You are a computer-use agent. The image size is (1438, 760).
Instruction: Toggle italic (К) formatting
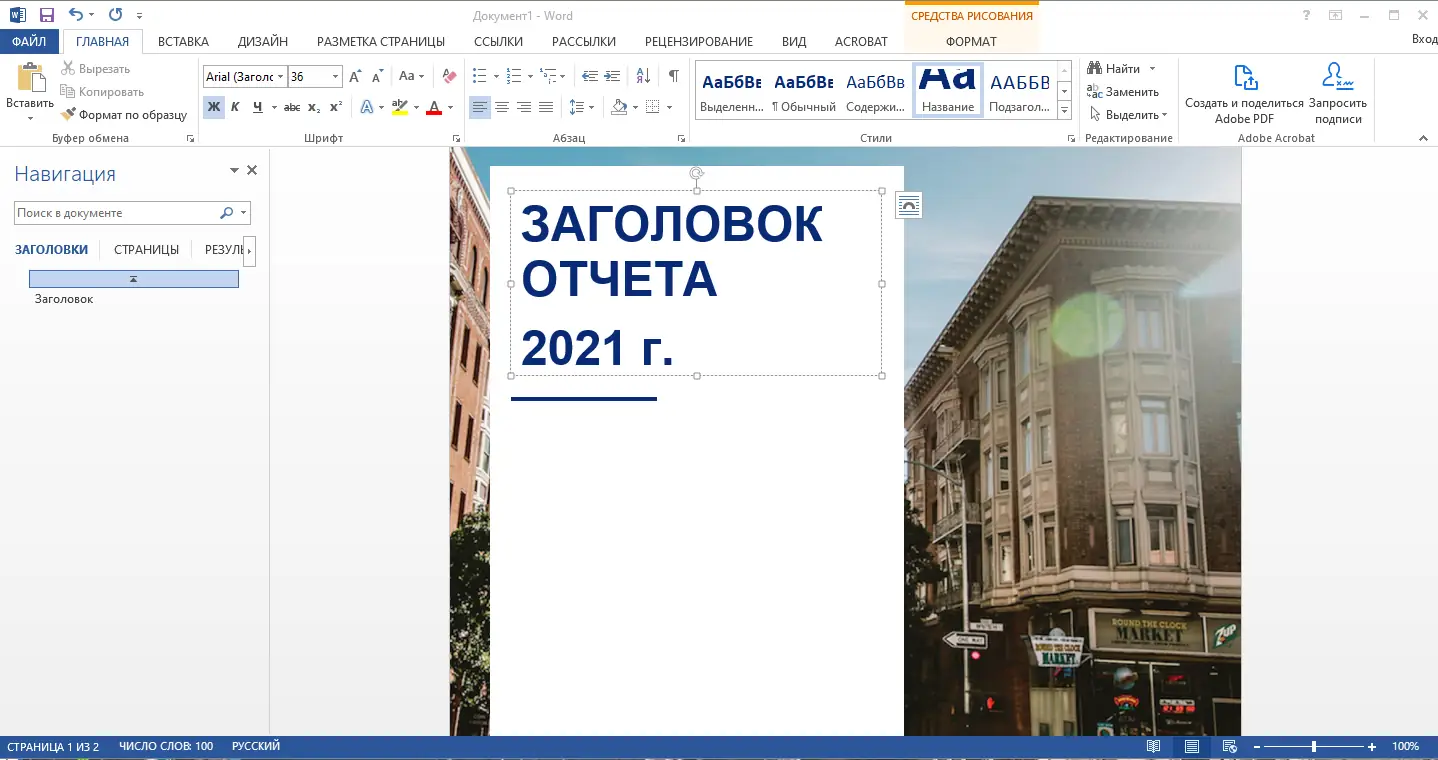click(235, 107)
